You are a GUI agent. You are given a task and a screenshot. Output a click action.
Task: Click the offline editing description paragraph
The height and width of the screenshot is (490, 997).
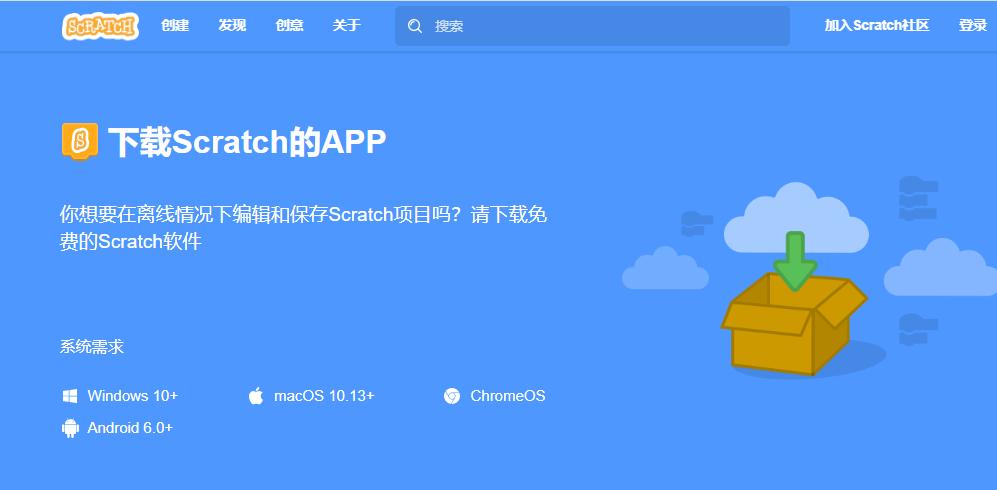(303, 228)
